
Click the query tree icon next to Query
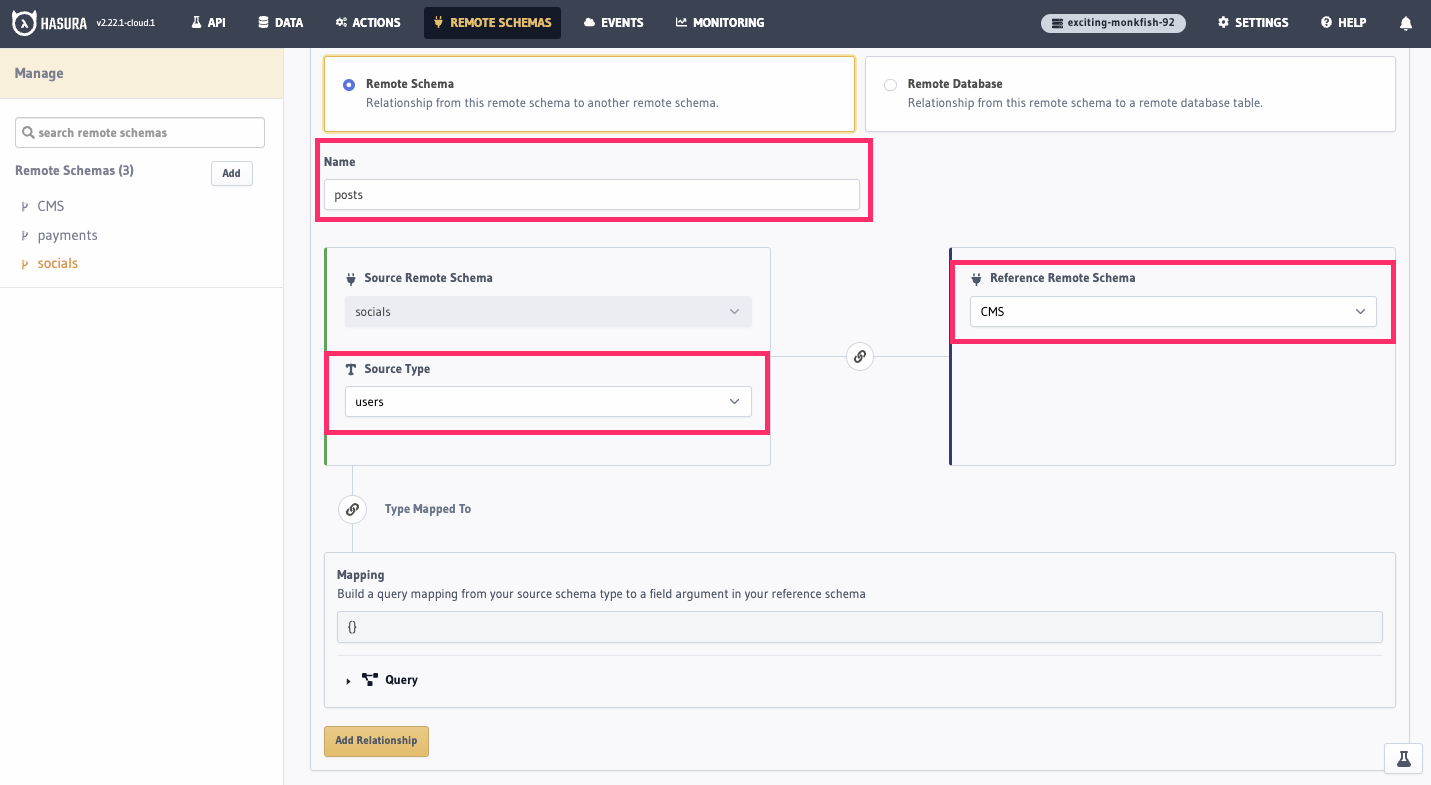(369, 679)
